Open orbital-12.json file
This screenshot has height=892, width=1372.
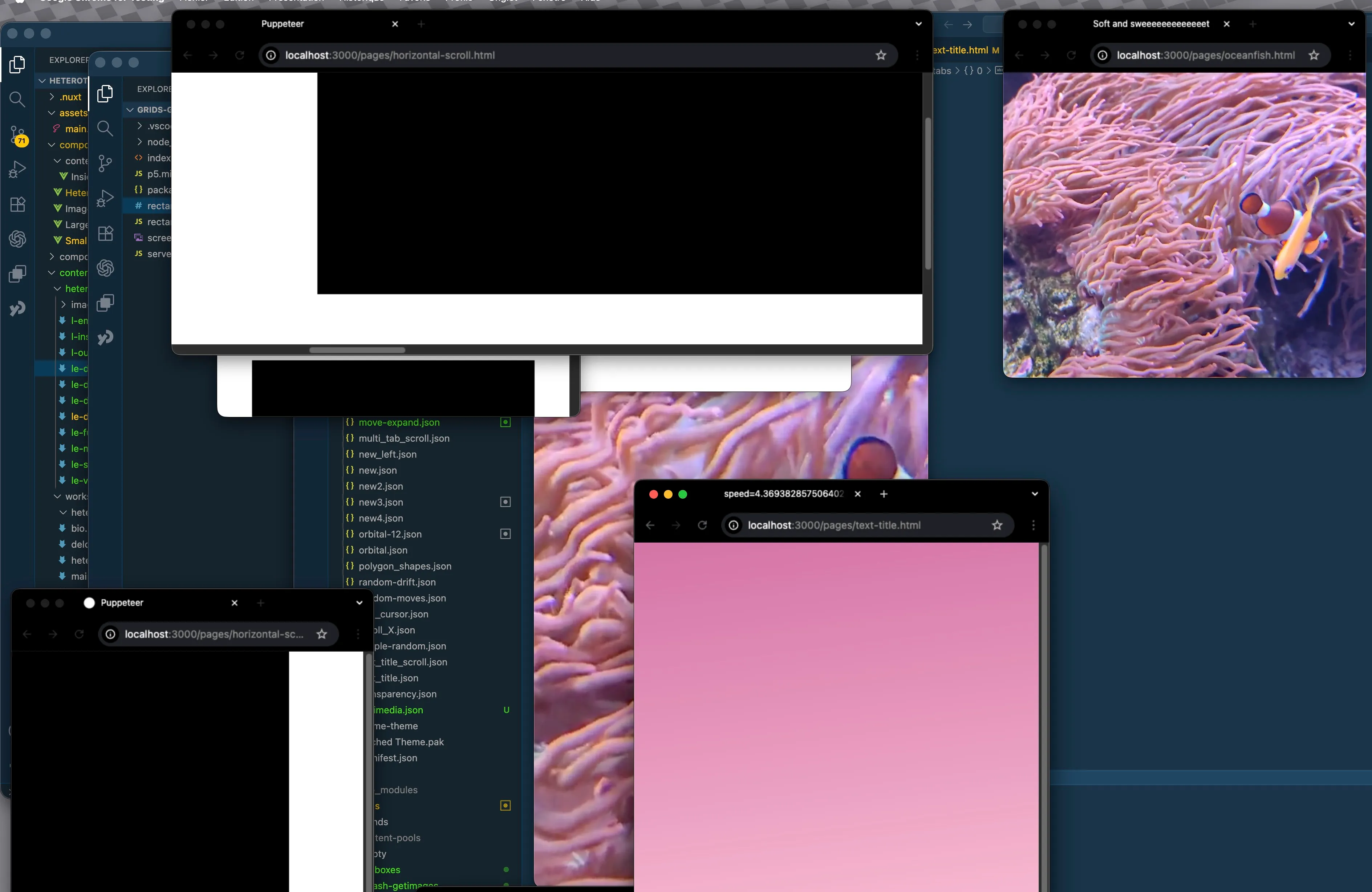pos(390,535)
